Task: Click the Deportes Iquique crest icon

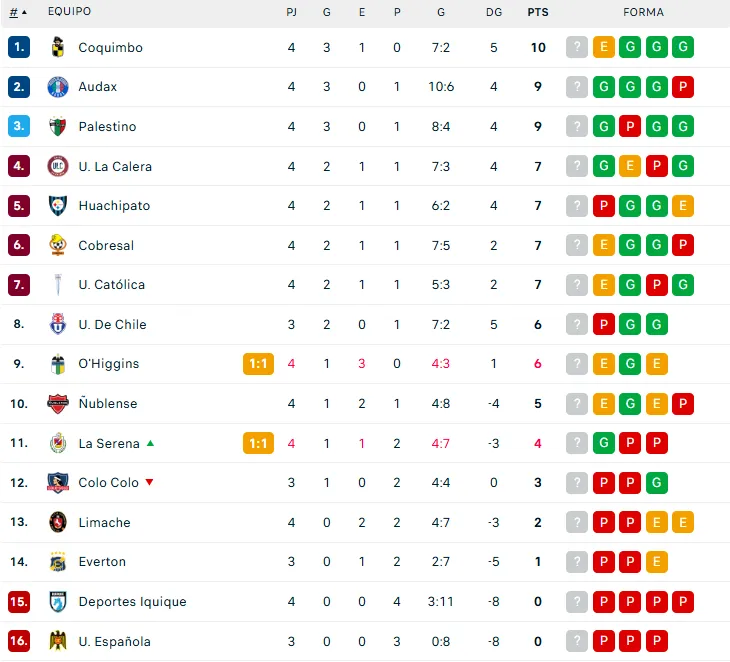Action: [57, 602]
